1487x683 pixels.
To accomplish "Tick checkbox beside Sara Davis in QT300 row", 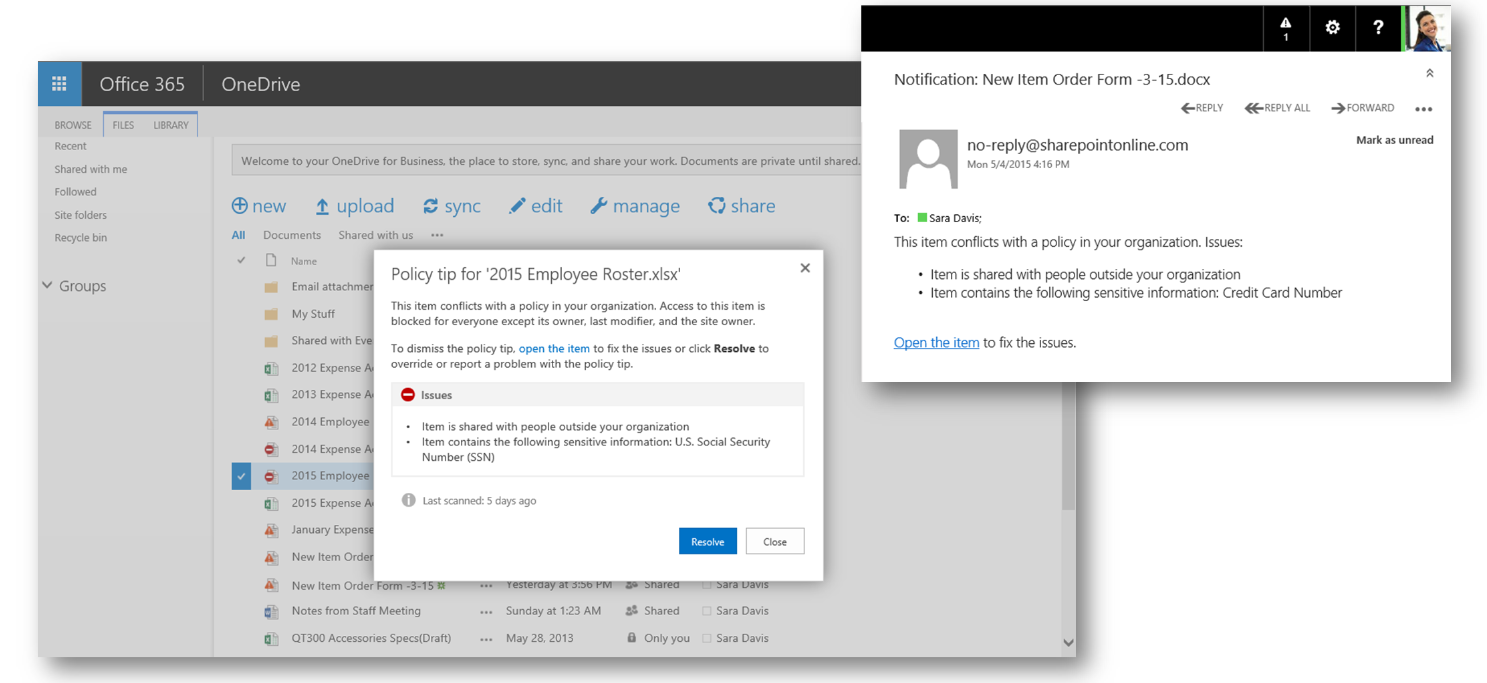I will (707, 639).
